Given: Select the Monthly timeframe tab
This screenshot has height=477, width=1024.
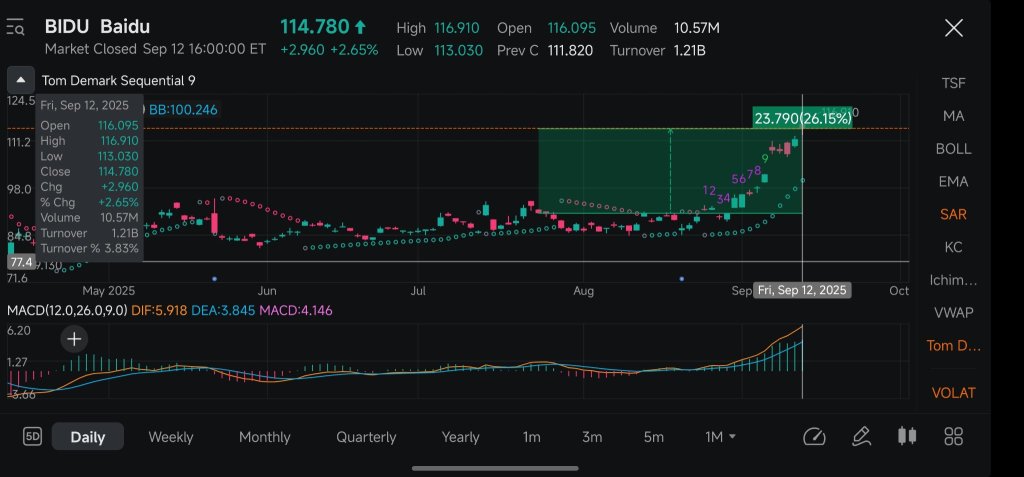Looking at the screenshot, I should 264,437.
